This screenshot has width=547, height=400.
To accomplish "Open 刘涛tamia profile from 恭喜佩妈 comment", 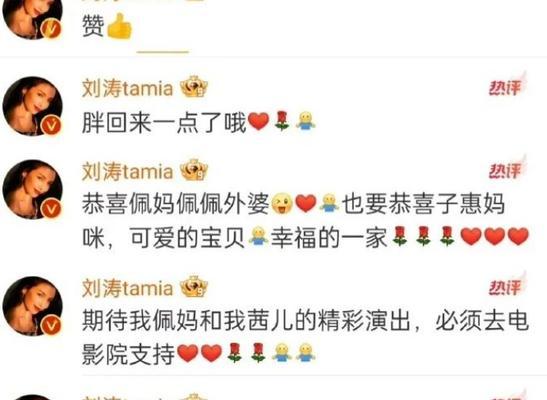I will [127, 171].
